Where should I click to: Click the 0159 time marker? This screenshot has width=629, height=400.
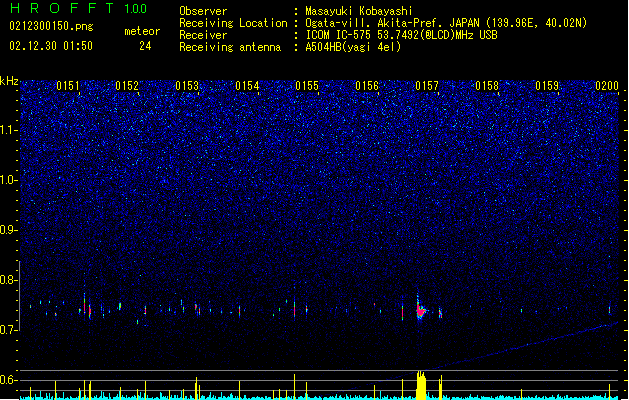547,86
